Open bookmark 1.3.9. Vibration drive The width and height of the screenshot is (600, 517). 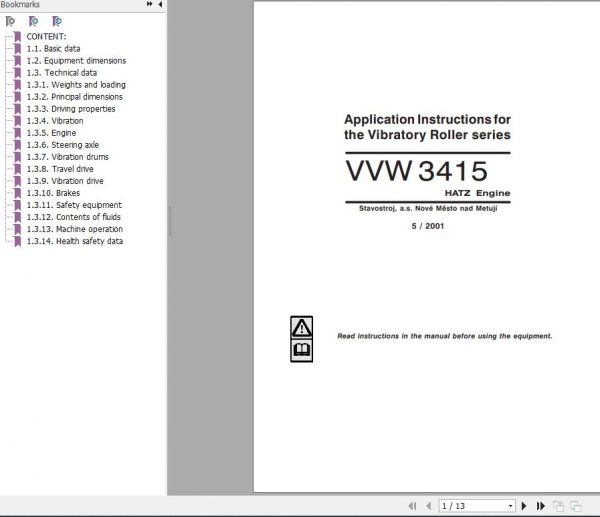[65, 181]
